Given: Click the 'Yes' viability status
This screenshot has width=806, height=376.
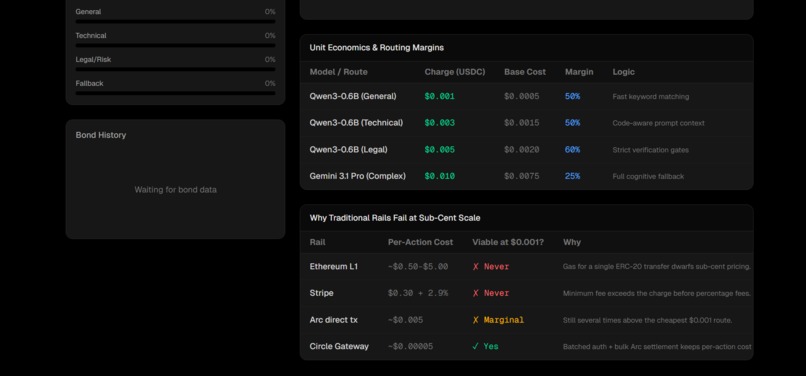Looking at the screenshot, I should [485, 346].
